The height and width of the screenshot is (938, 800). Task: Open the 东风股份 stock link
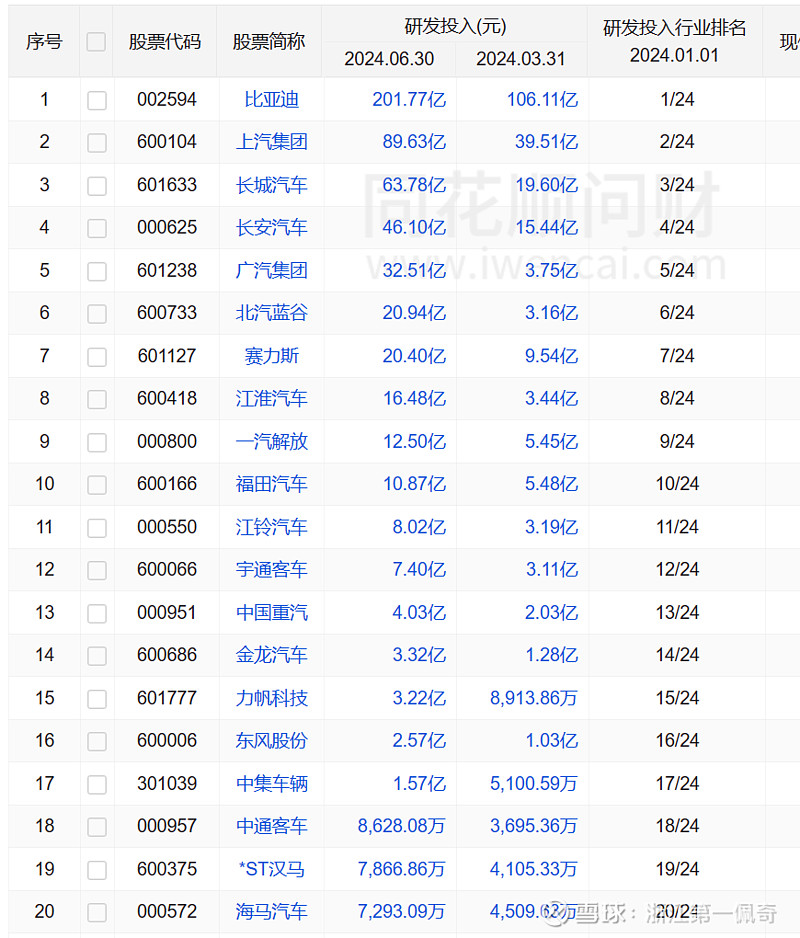tap(272, 741)
